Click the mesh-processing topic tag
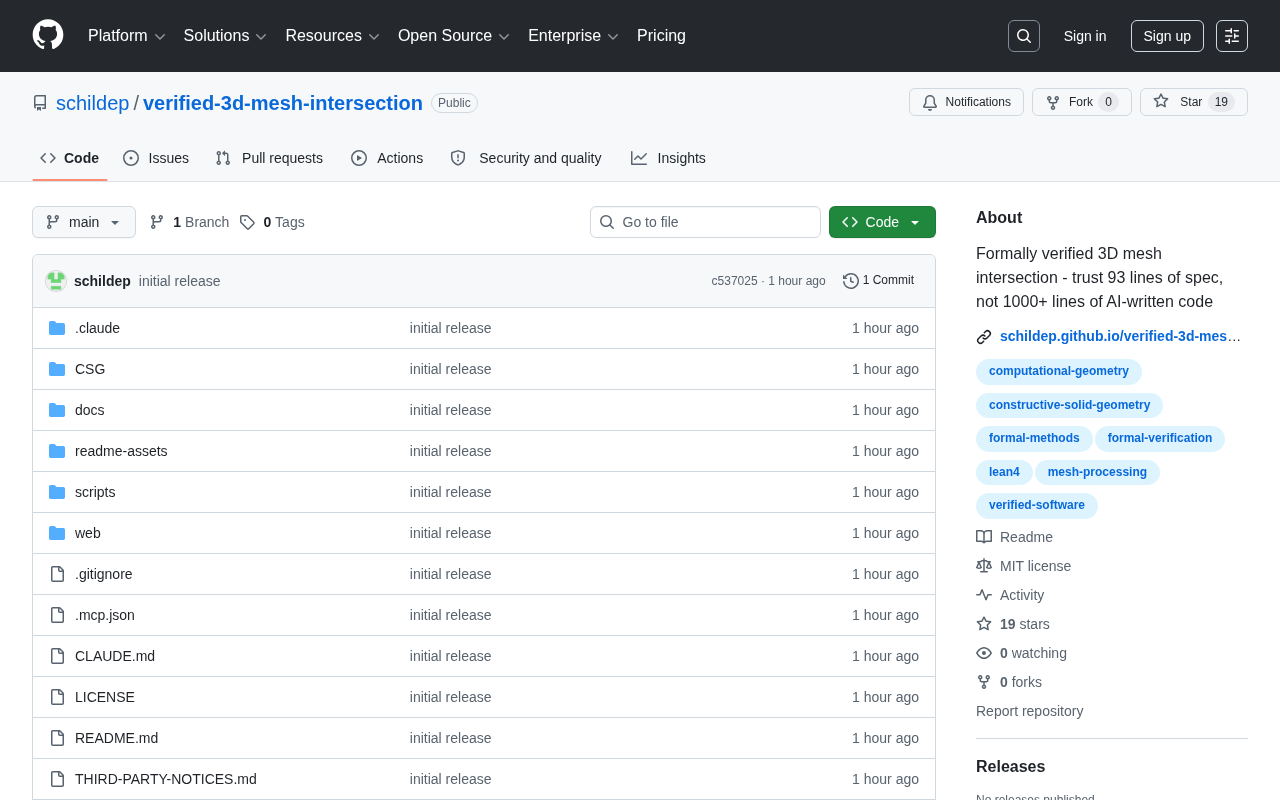Image resolution: width=1280 pixels, height=800 pixels. [x=1097, y=473]
